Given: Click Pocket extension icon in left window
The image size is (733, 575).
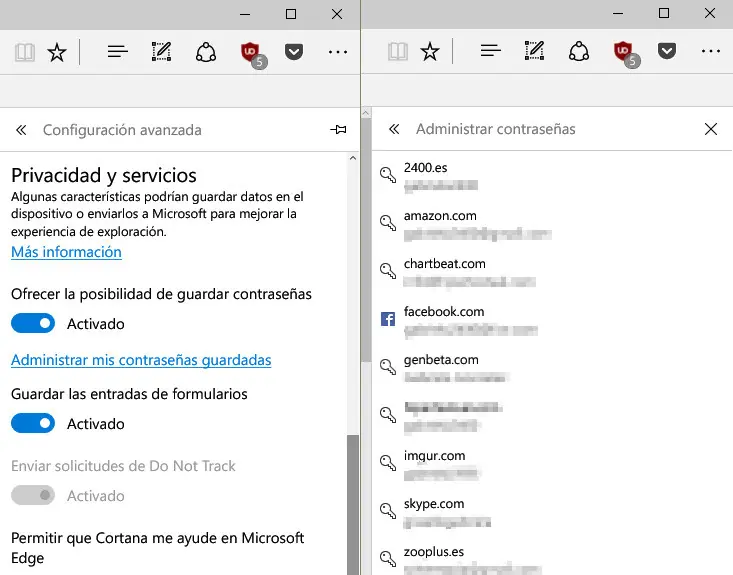Looking at the screenshot, I should (x=294, y=51).
